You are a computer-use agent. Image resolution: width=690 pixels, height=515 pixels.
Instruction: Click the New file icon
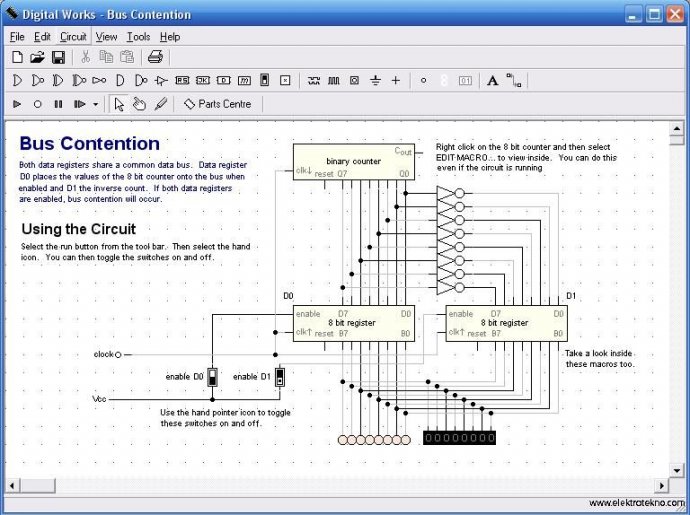(x=17, y=57)
